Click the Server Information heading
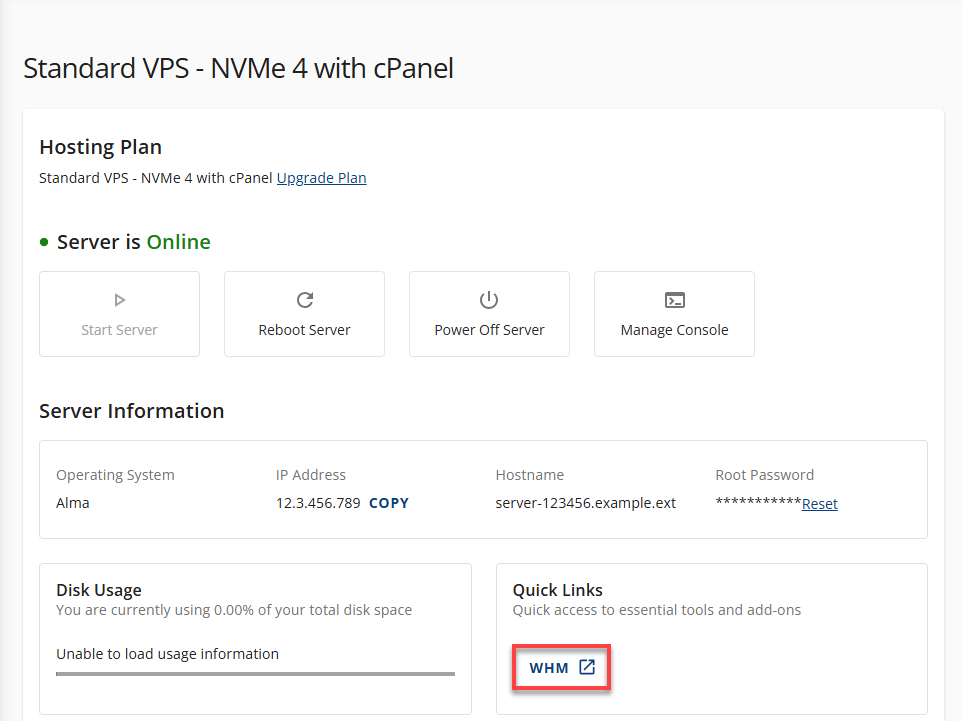Image resolution: width=962 pixels, height=721 pixels. pos(132,411)
